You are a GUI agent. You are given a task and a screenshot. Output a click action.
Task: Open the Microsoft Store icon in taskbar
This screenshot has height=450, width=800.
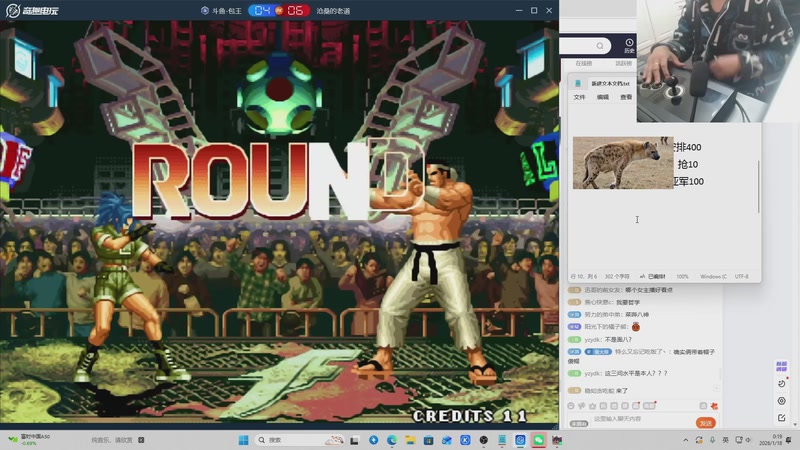click(x=429, y=440)
